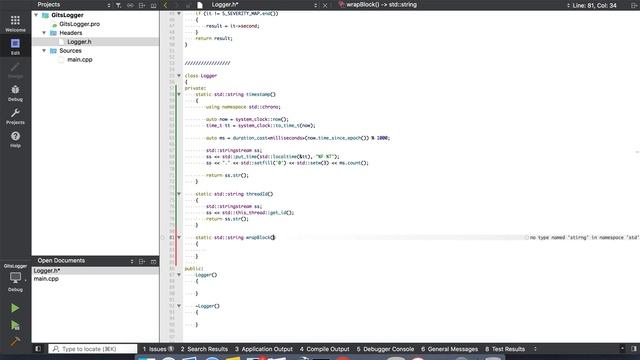Open the Test Results pane
This screenshot has width=640, height=360.
[x=505, y=349]
